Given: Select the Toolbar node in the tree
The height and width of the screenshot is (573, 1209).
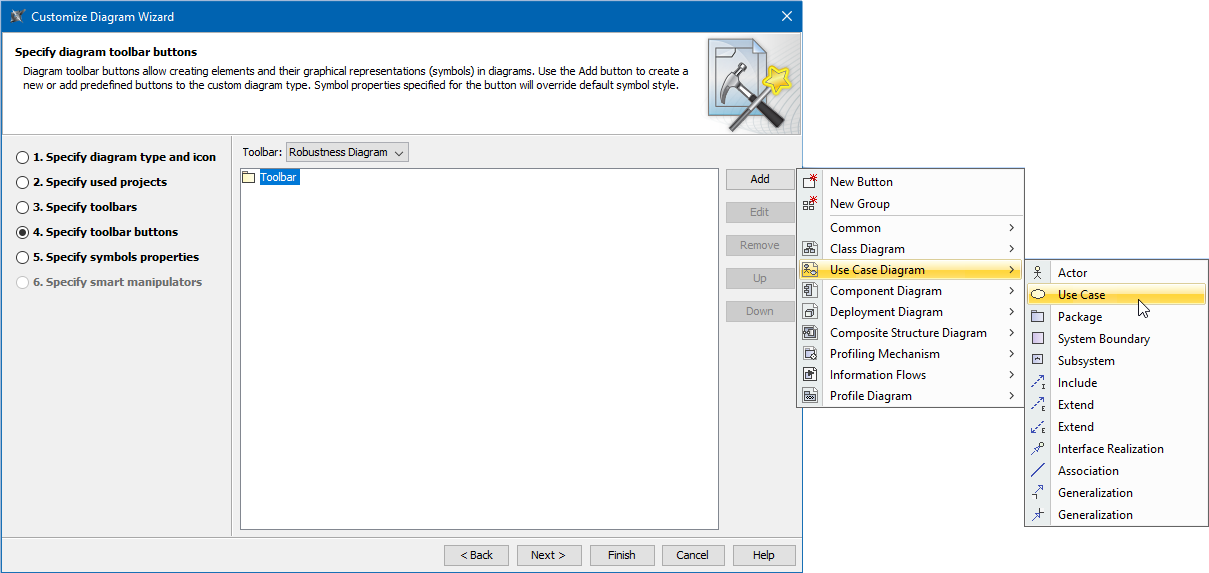Looking at the screenshot, I should [279, 177].
